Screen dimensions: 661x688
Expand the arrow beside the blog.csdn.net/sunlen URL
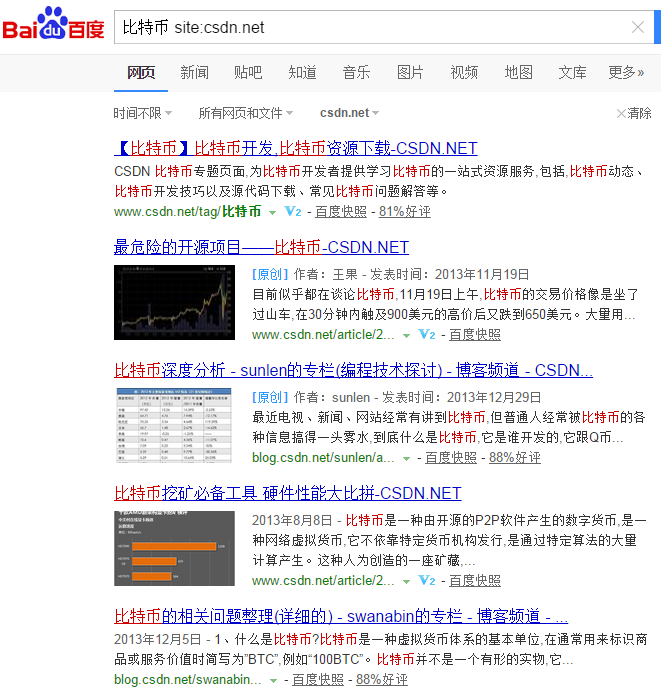coord(406,459)
